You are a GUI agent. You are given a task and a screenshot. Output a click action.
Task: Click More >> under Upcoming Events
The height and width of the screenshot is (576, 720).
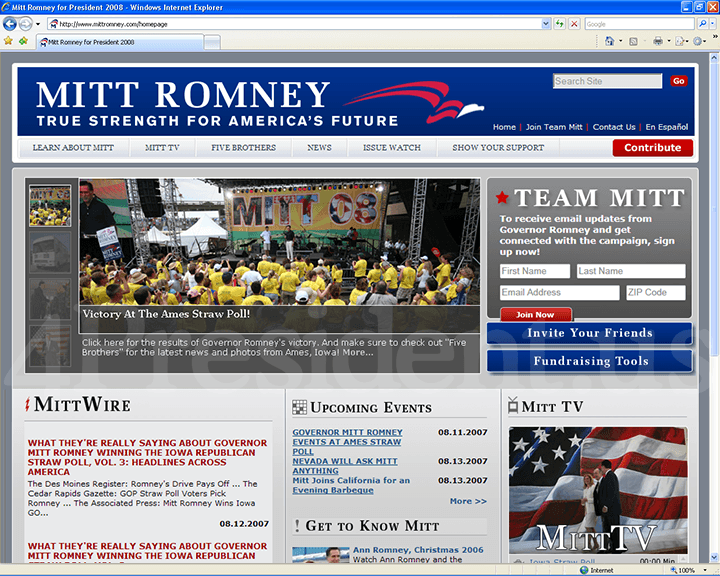point(468,501)
